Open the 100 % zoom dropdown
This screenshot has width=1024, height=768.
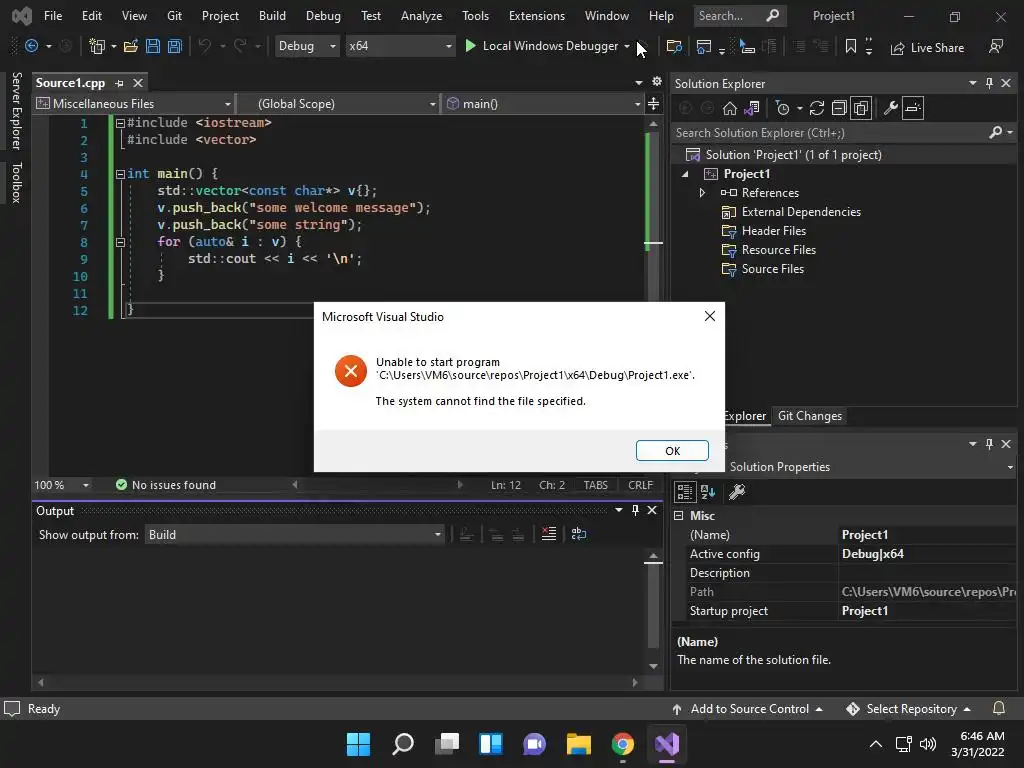[61, 485]
